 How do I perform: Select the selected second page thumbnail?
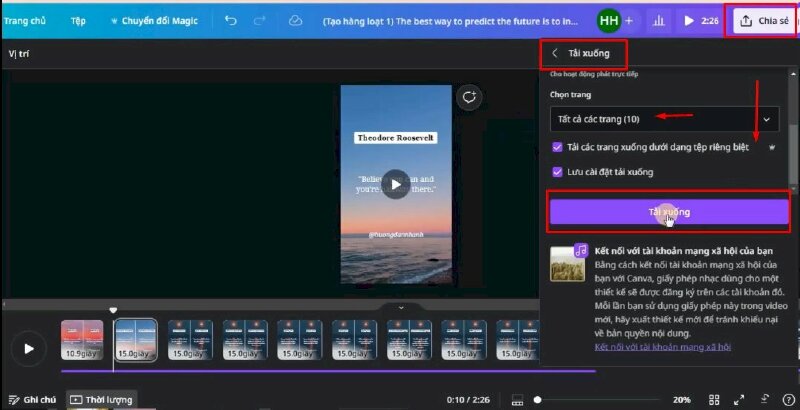click(x=135, y=340)
